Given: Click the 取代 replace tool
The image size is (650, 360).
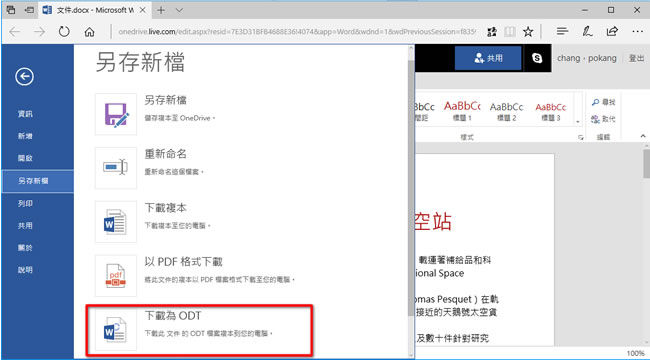Looking at the screenshot, I should [x=603, y=119].
